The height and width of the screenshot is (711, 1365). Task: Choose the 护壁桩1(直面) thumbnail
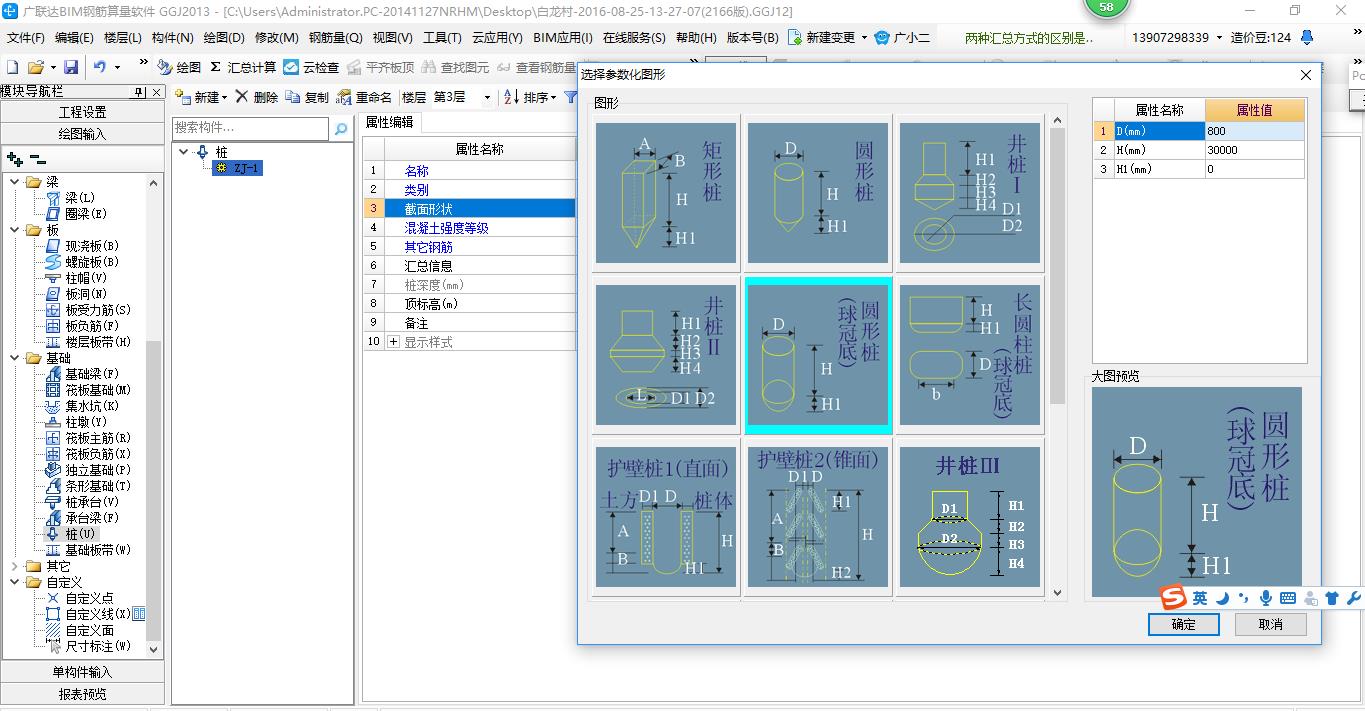click(x=666, y=517)
